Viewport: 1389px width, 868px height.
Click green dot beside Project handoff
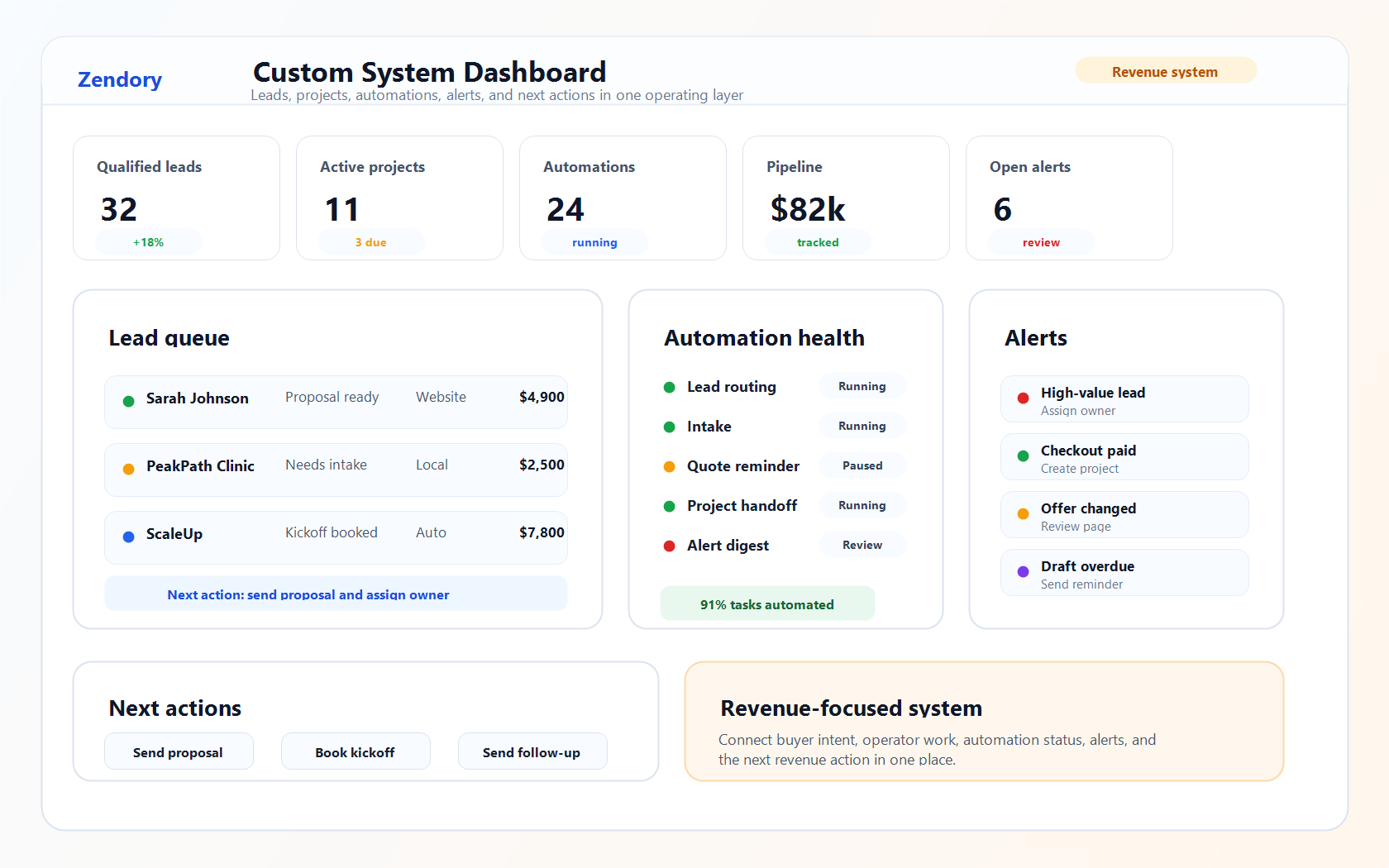click(669, 506)
